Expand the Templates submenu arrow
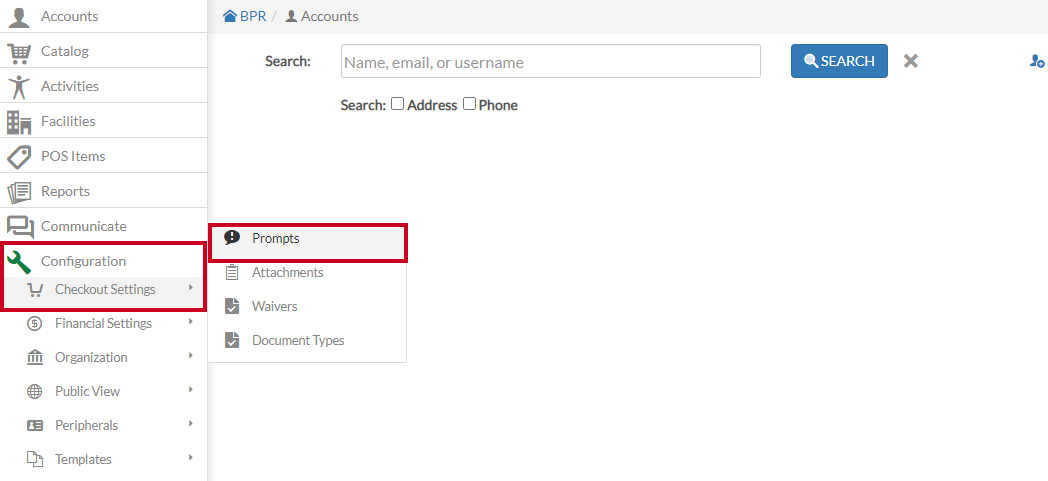The height and width of the screenshot is (481, 1048). [191, 458]
